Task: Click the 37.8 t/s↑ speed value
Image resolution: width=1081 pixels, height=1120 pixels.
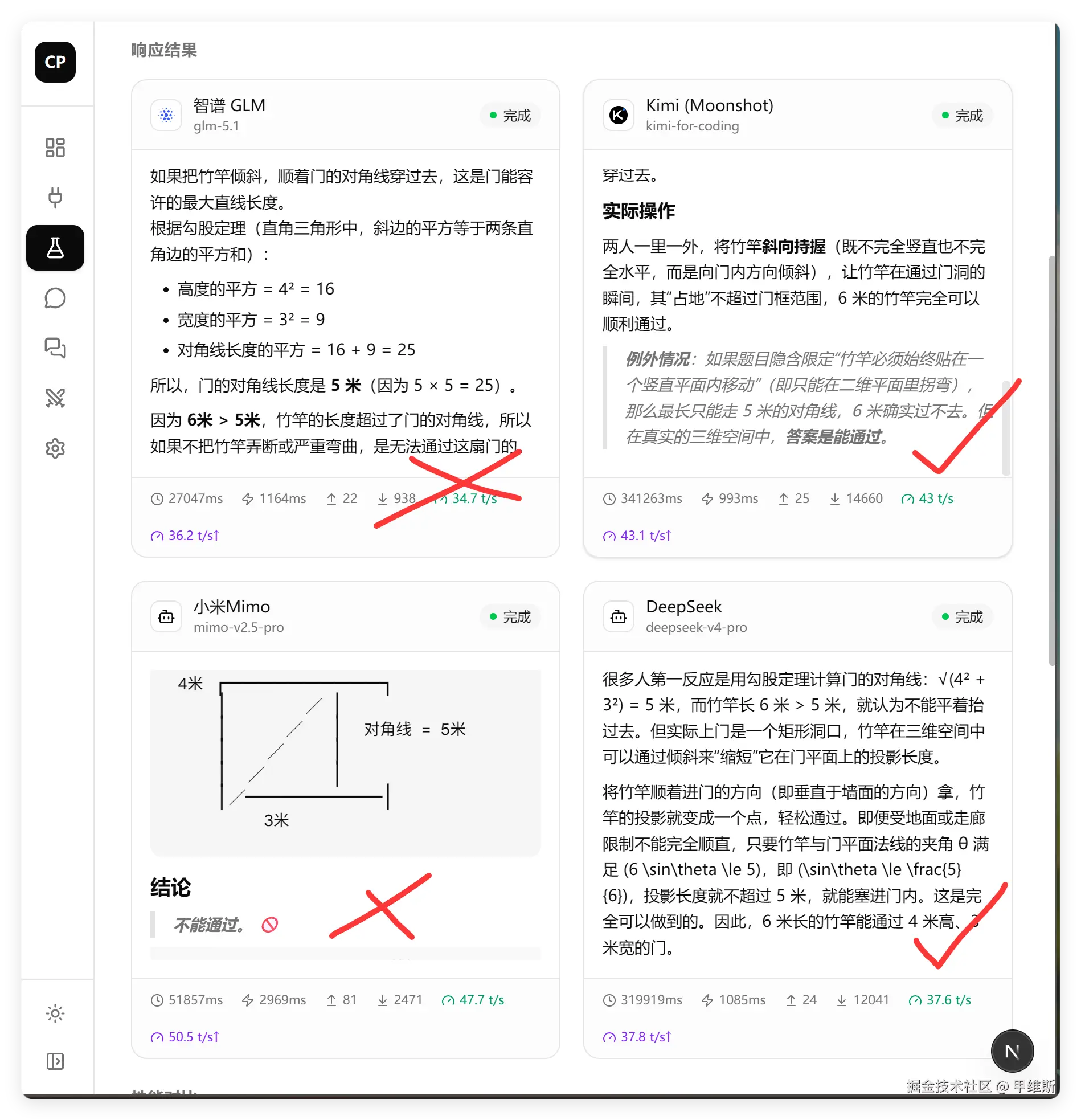Action: [x=646, y=1037]
